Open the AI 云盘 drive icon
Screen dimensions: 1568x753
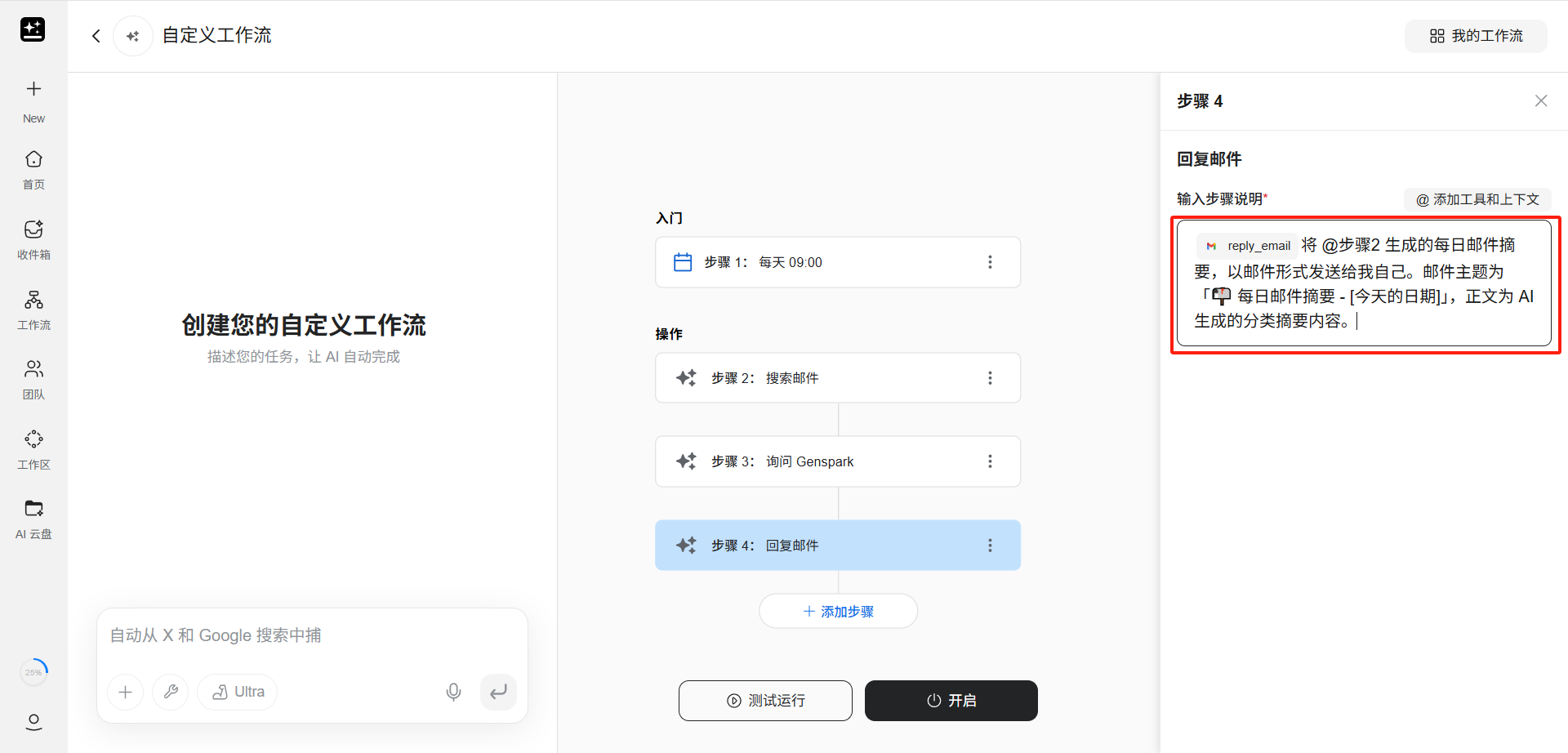33,509
